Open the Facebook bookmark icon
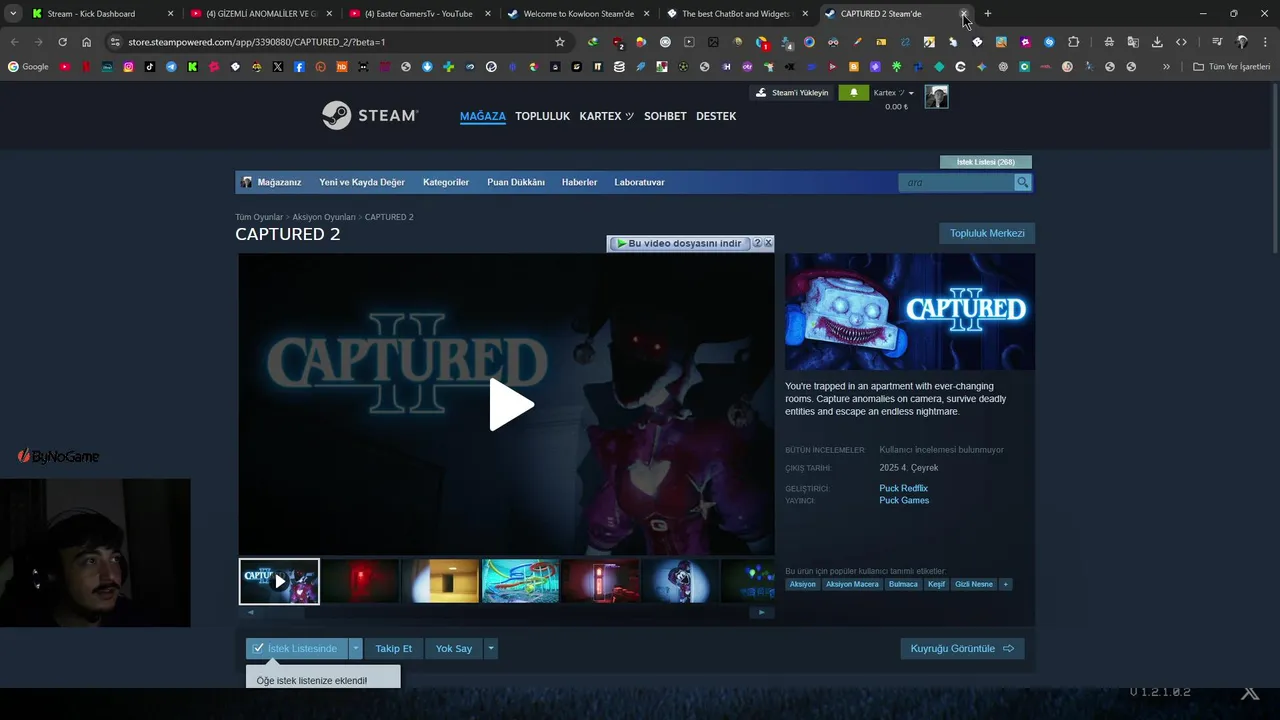1280x720 pixels. (299, 67)
